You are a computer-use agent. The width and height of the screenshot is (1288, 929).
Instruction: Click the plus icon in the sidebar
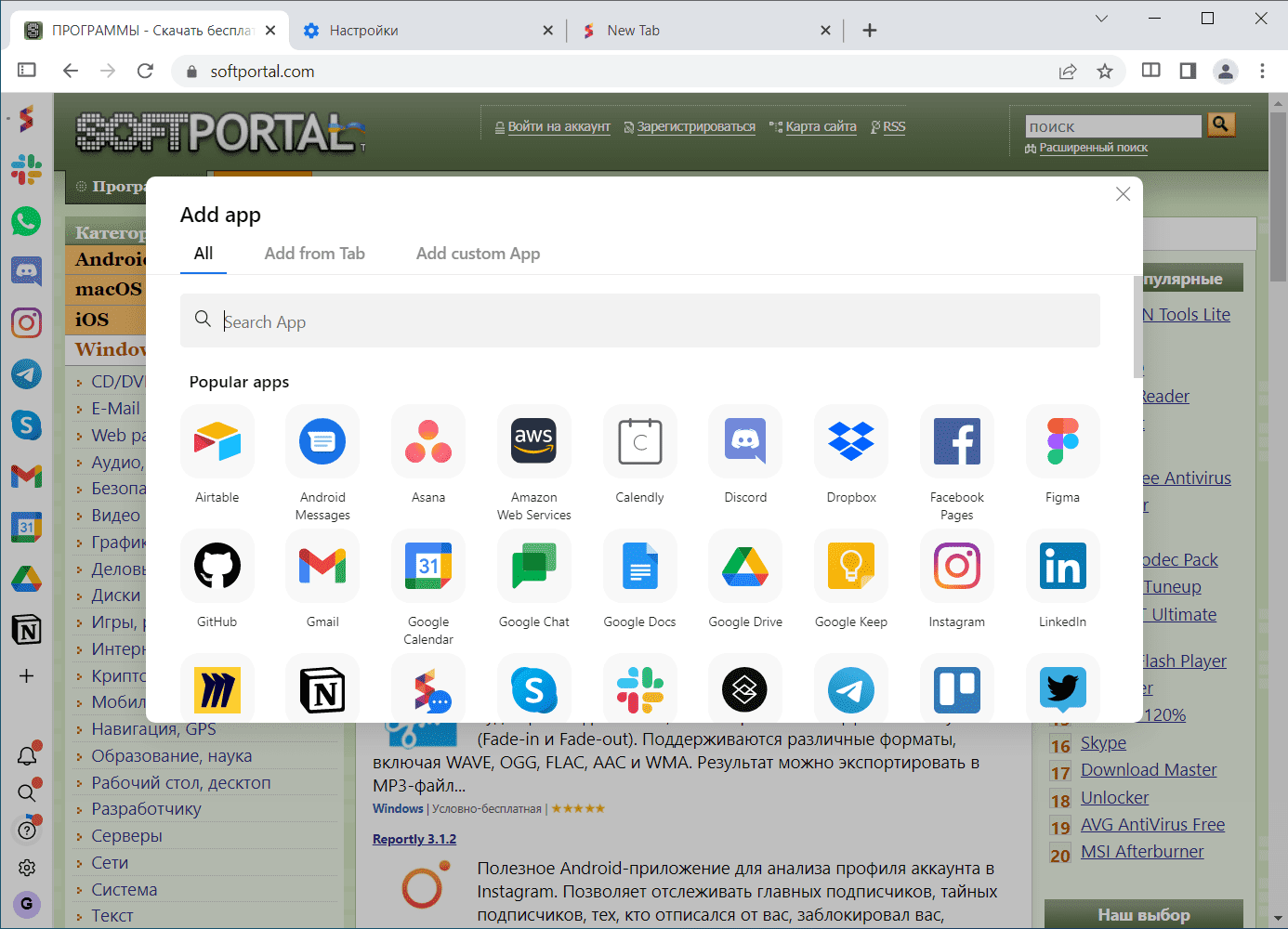[26, 675]
